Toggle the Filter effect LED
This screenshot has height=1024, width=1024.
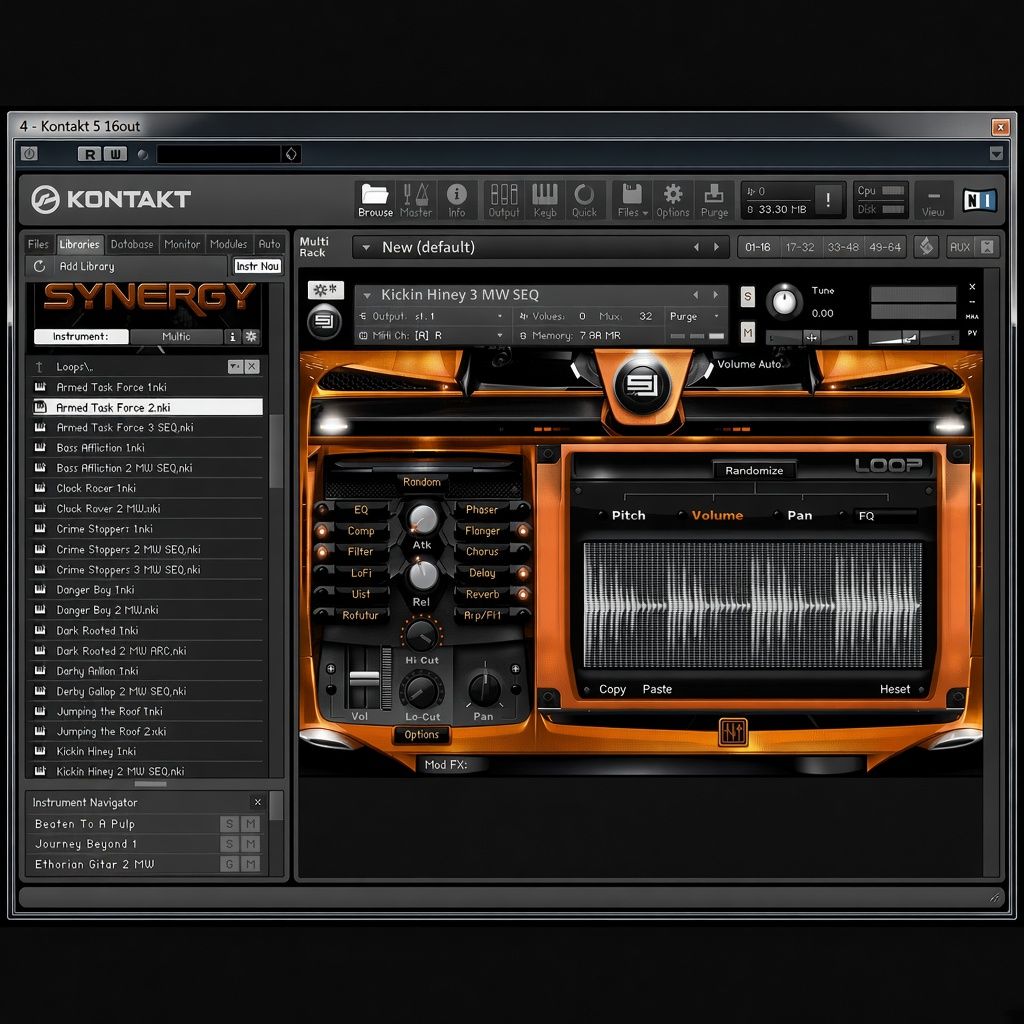pyautogui.click(x=321, y=552)
